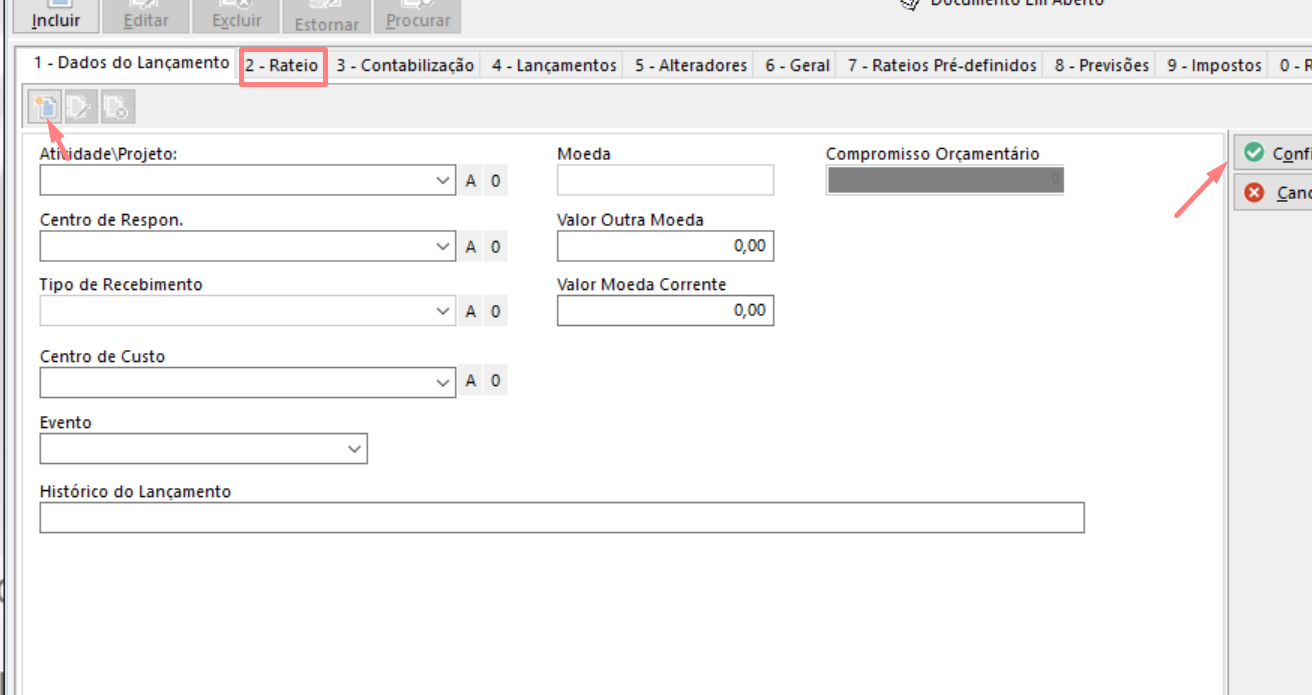Open the 9 - Impostos tab
The height and width of the screenshot is (695, 1312).
tap(1214, 65)
